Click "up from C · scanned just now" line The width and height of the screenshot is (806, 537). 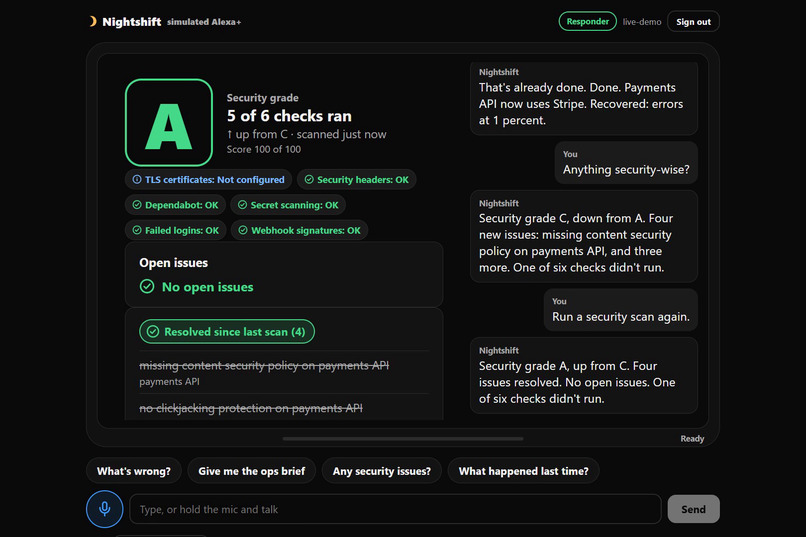coord(306,134)
